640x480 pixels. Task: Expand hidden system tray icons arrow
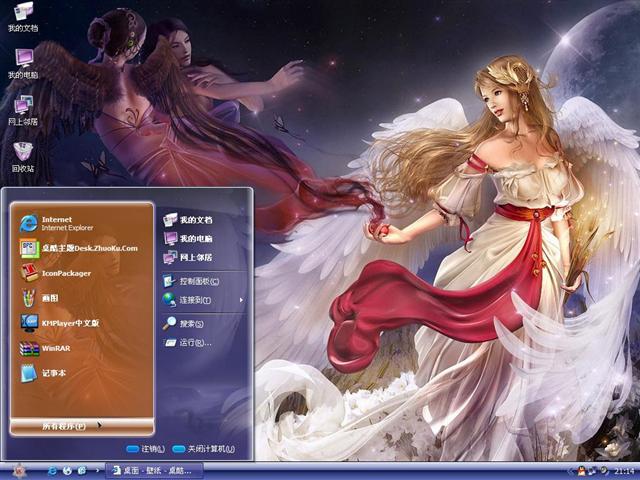coord(570,471)
